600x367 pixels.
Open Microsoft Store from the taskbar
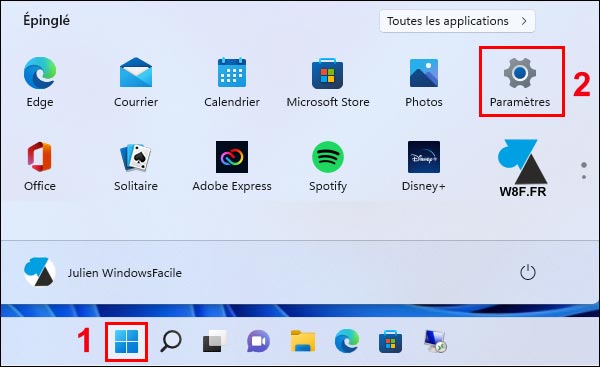[x=390, y=341]
